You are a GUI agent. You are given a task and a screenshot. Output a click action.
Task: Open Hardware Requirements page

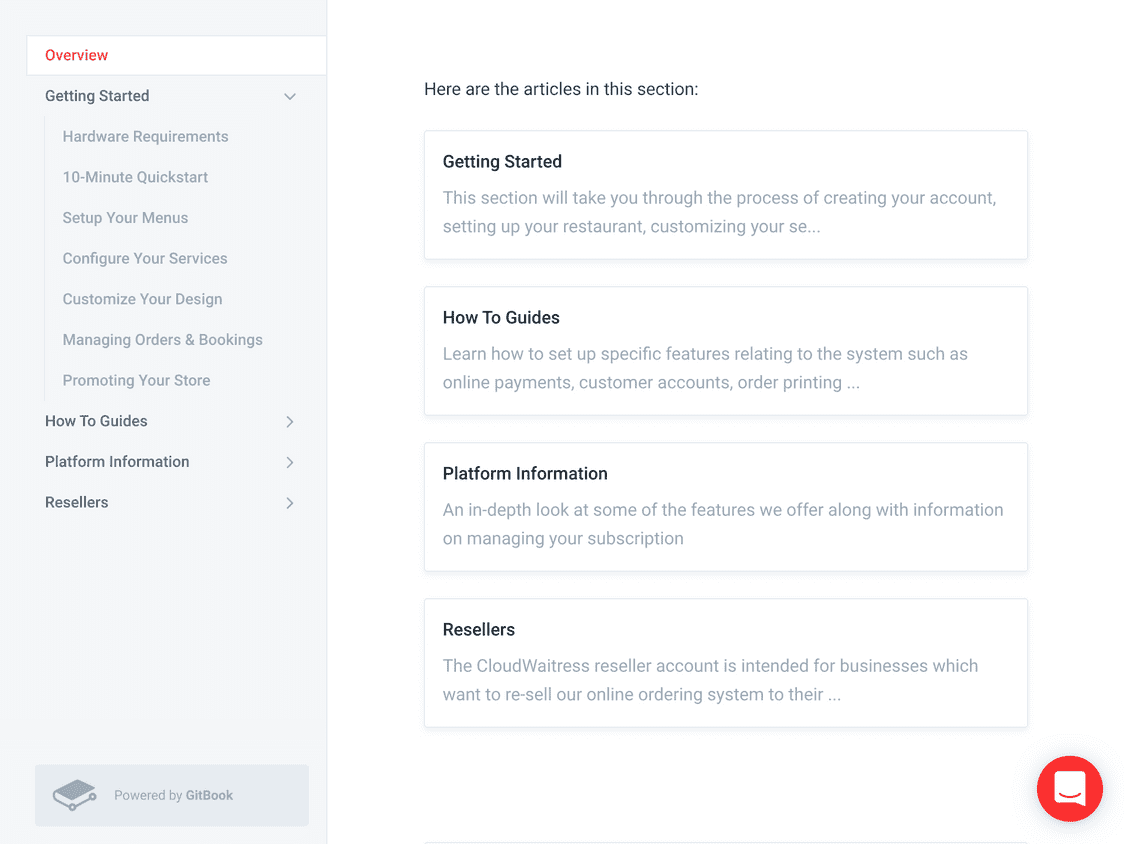[x=146, y=136]
